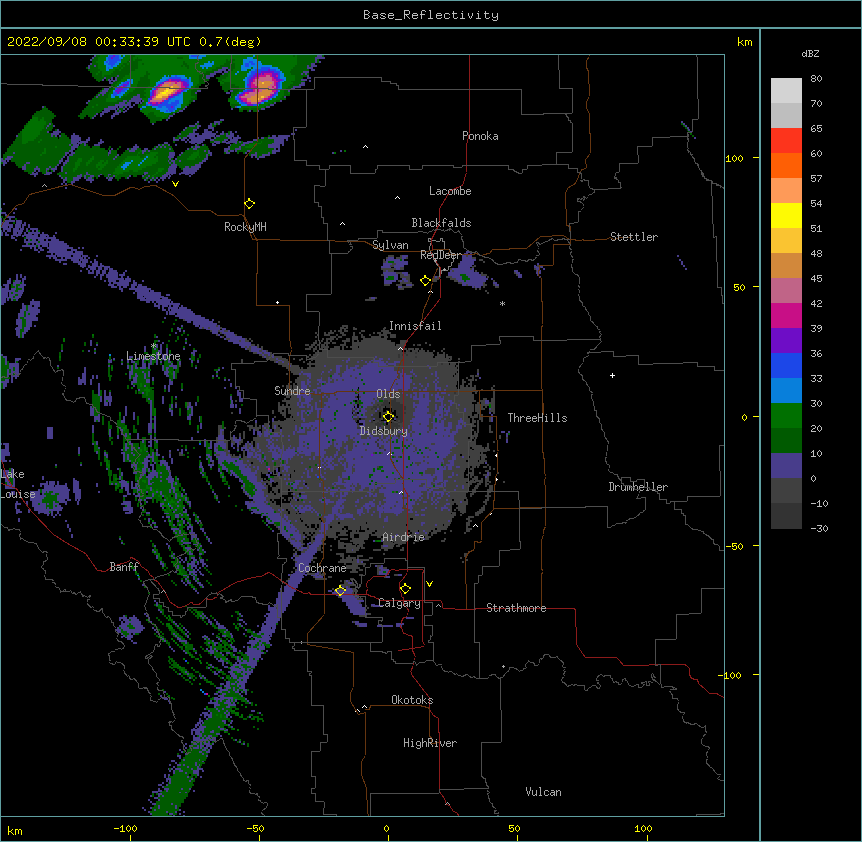Click the Strathmore label

click(x=516, y=608)
